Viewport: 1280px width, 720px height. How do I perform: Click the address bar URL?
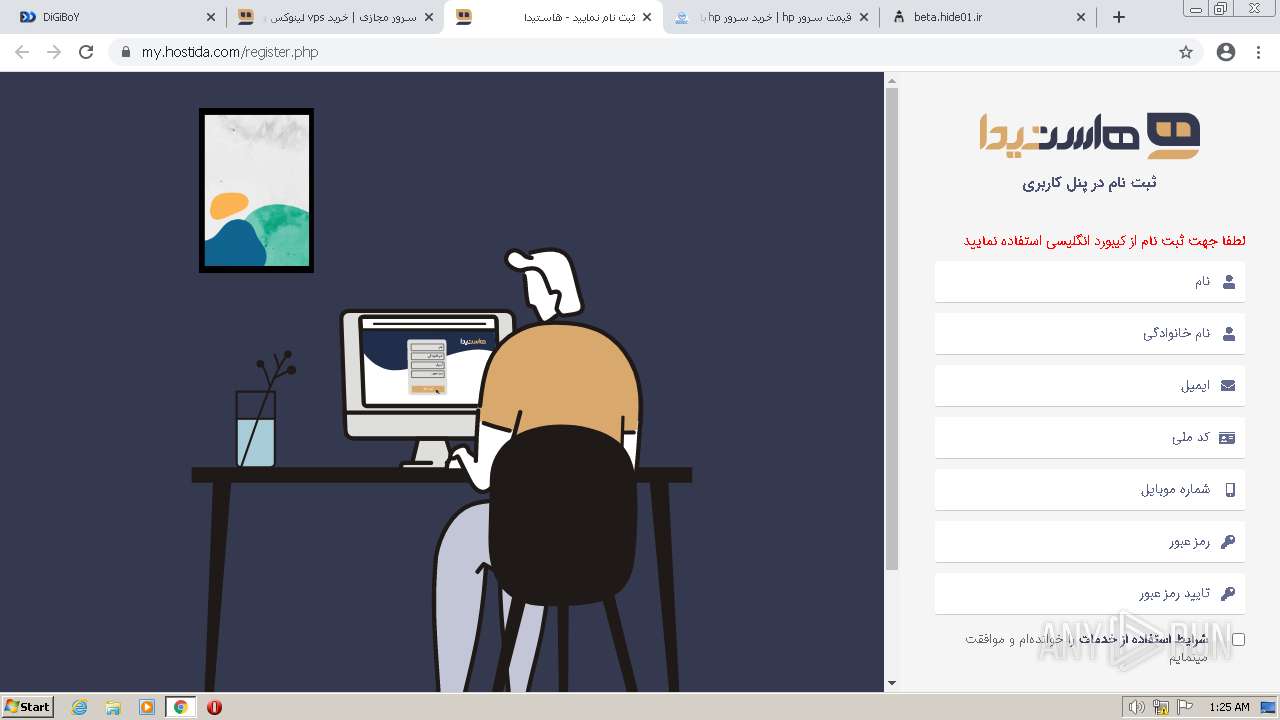click(230, 52)
